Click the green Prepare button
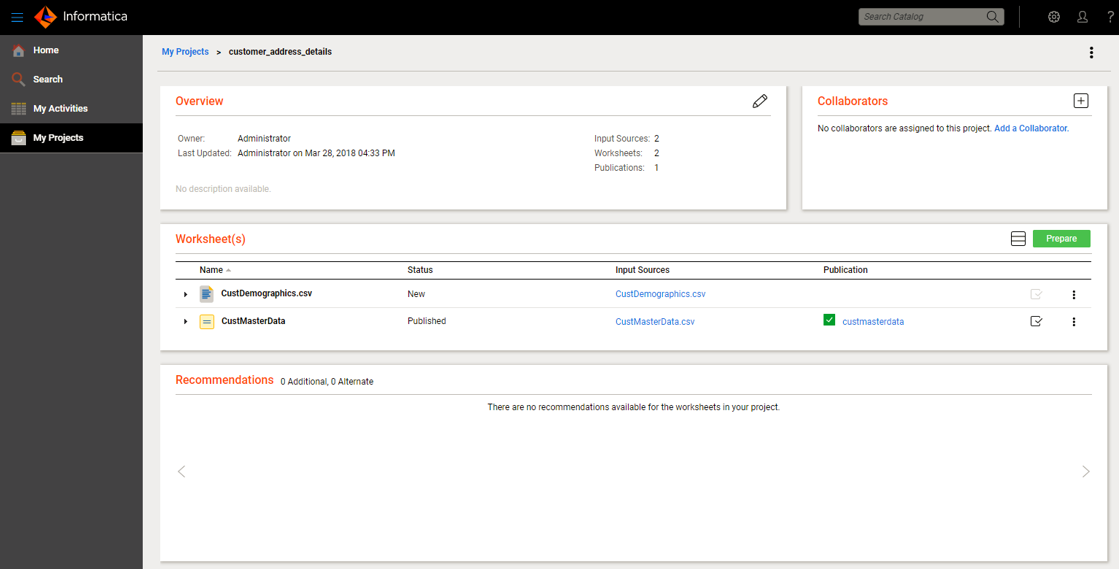Image resolution: width=1120 pixels, height=569 pixels. coord(1061,238)
